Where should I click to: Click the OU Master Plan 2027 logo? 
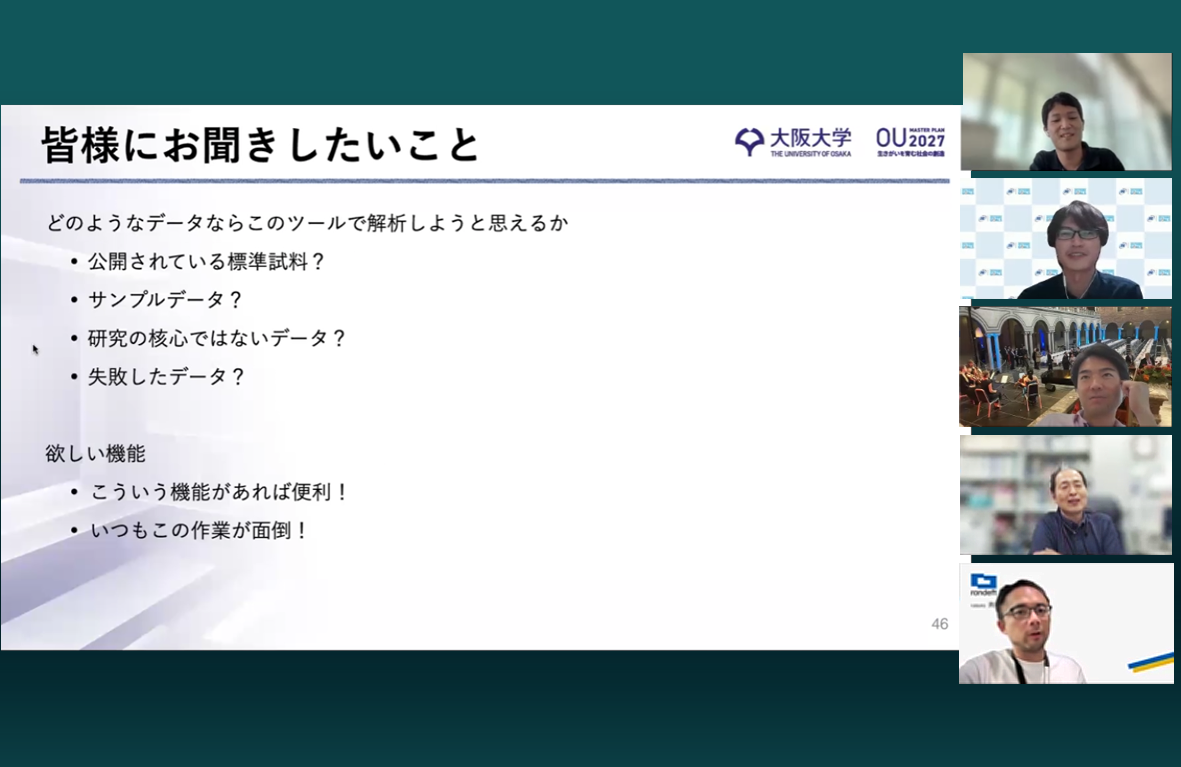point(910,142)
